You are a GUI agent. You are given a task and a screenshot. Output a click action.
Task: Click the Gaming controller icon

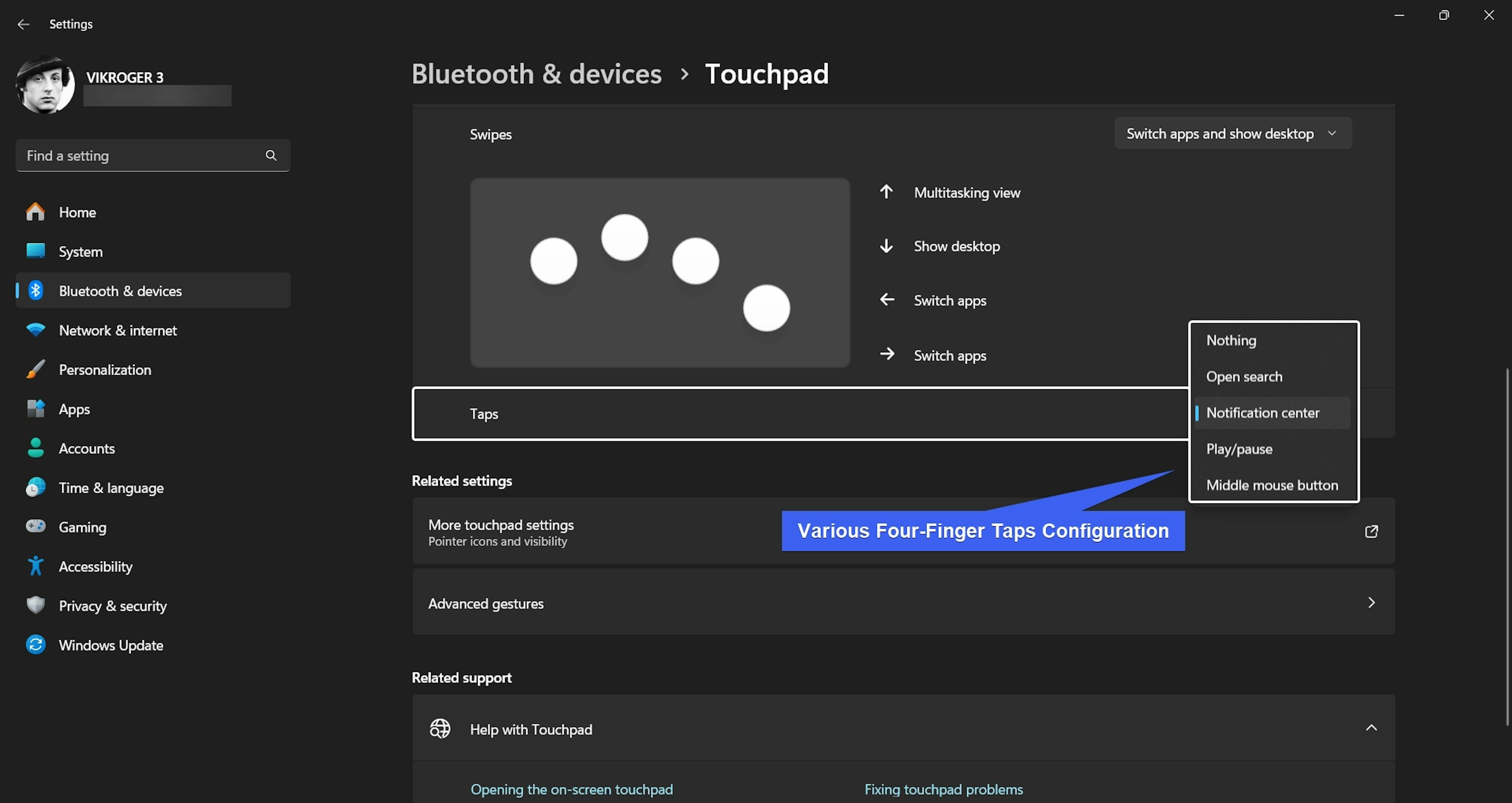click(35, 527)
